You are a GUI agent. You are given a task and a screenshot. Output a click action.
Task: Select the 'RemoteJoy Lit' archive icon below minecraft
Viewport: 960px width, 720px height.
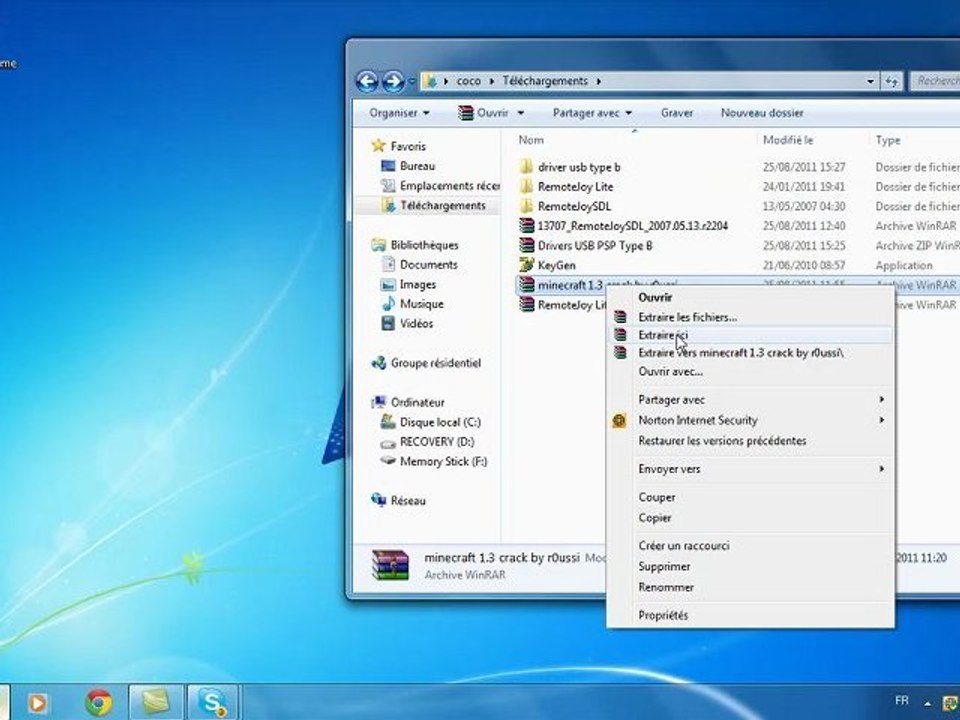526,304
